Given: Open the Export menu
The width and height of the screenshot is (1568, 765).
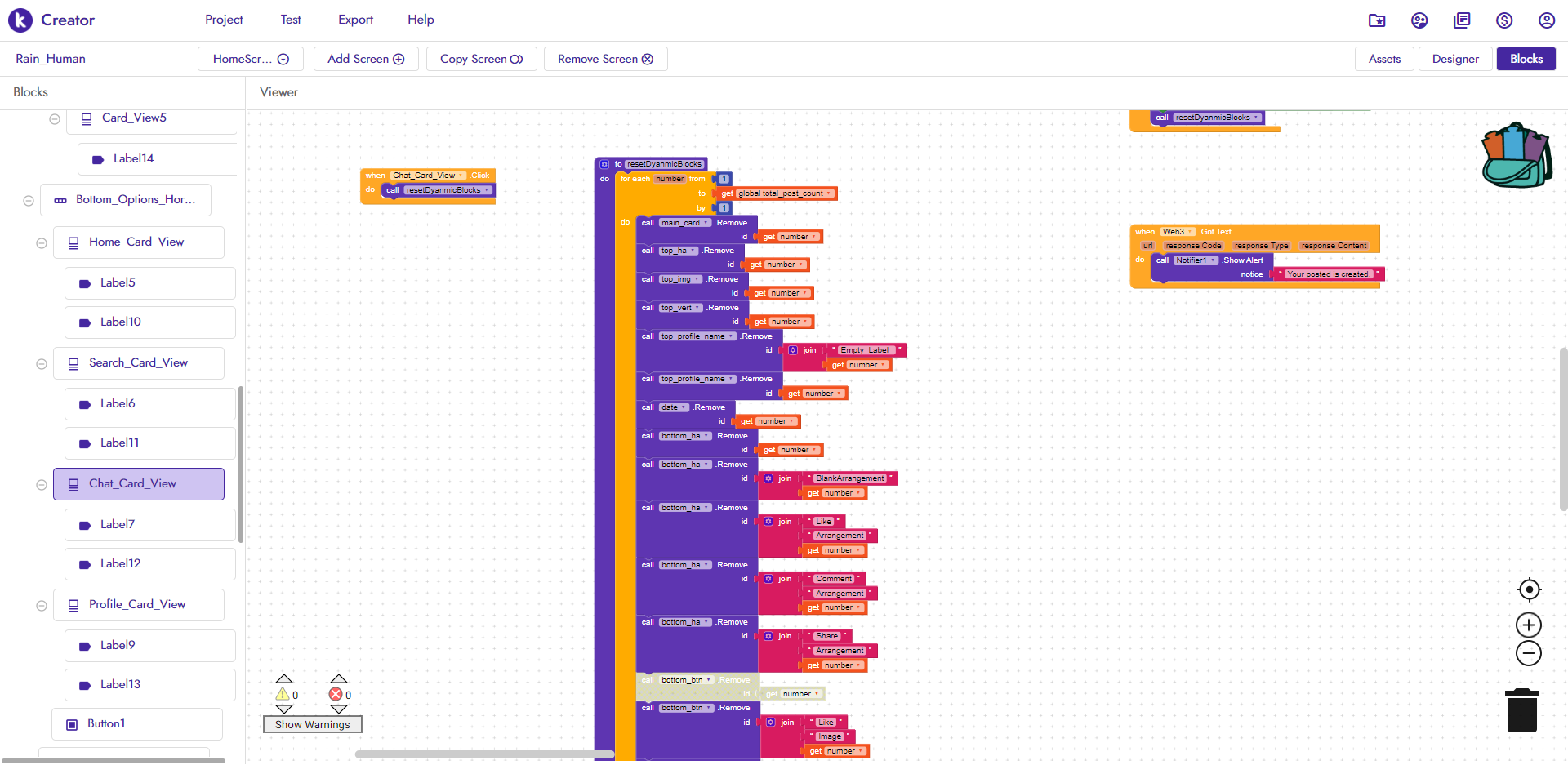Looking at the screenshot, I should [x=355, y=20].
